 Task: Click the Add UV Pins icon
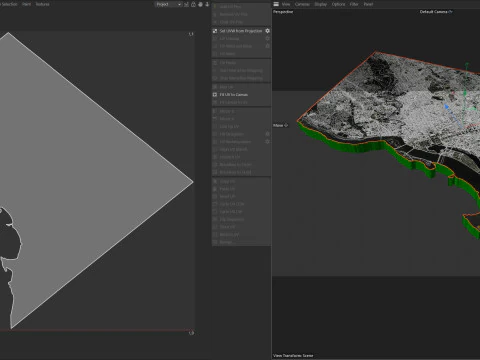215,7
